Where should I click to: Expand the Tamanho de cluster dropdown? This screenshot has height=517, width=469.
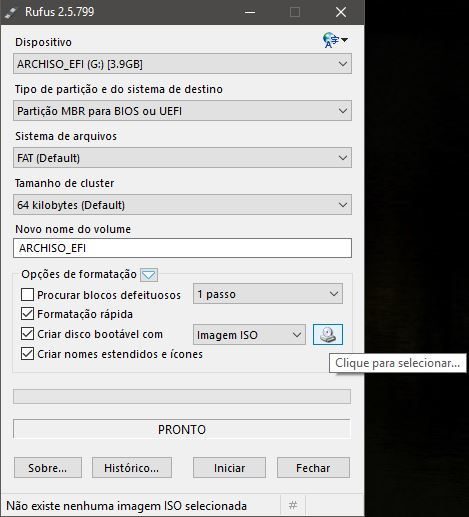(182, 205)
